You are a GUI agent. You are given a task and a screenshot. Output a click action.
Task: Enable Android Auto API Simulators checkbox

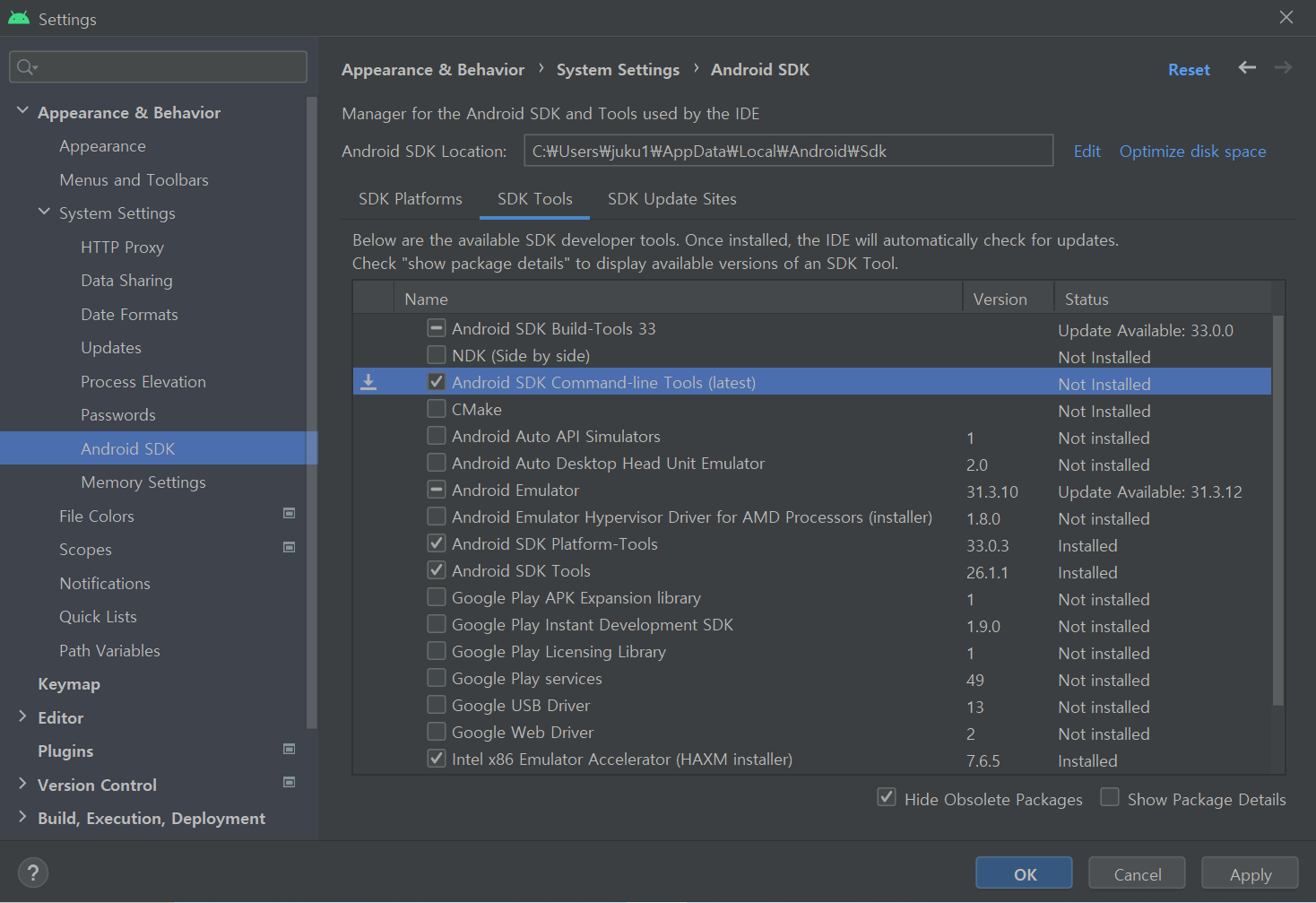[x=437, y=436]
